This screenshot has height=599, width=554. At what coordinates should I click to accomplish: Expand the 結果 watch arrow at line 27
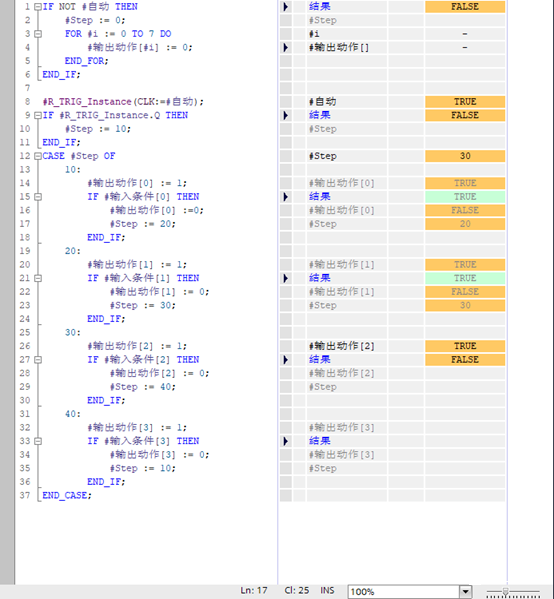click(285, 359)
